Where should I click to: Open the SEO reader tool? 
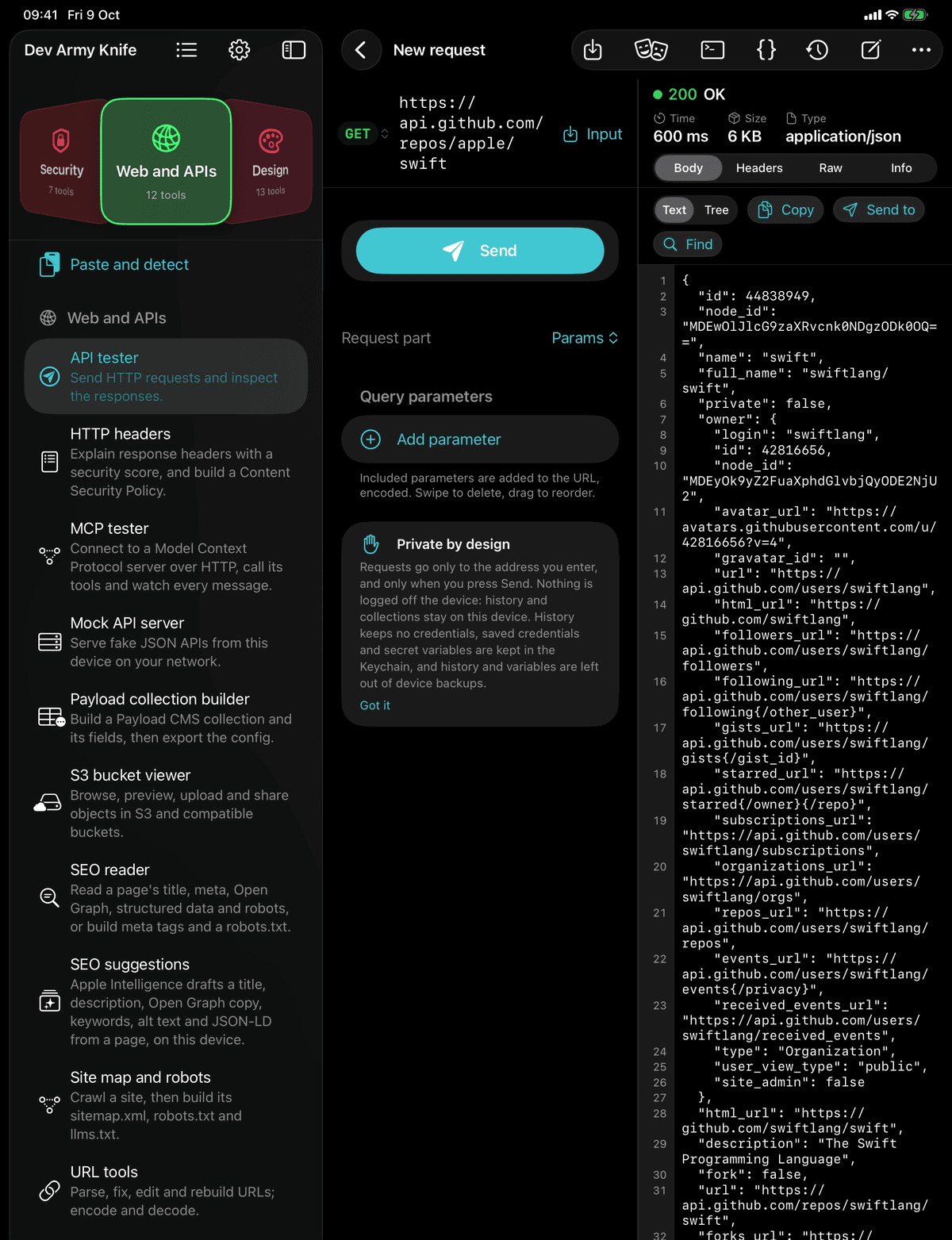click(166, 897)
